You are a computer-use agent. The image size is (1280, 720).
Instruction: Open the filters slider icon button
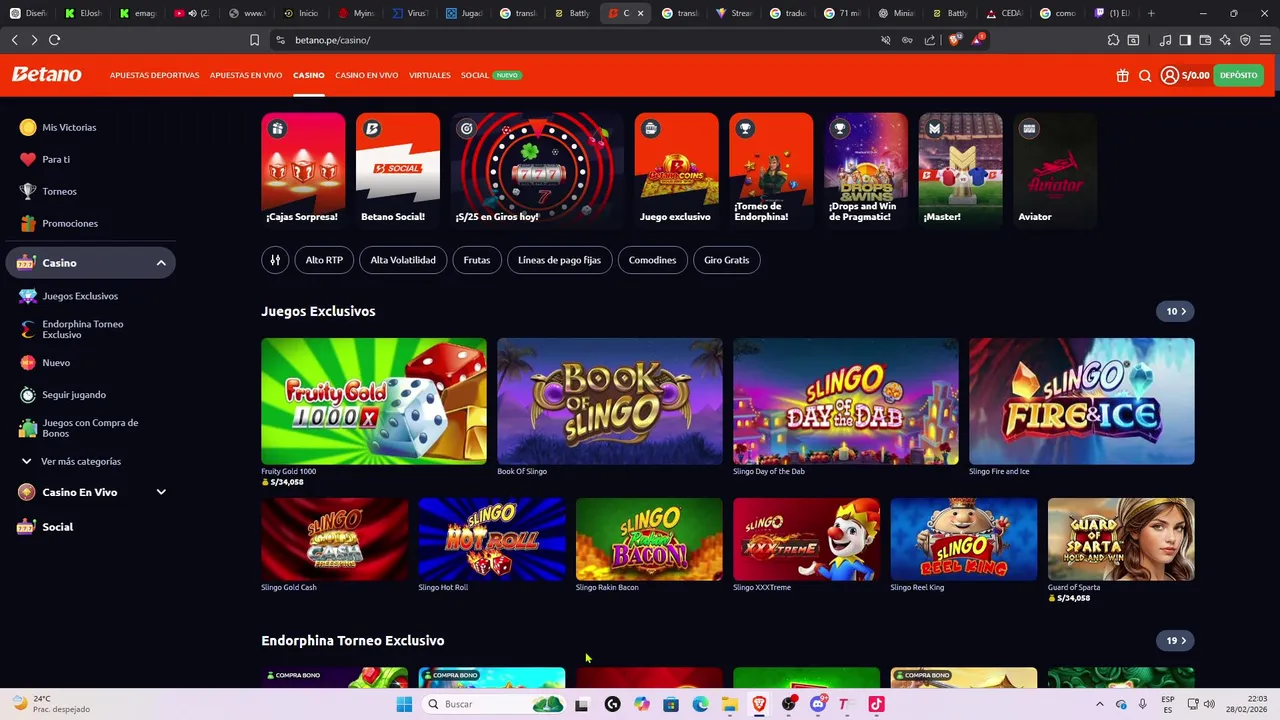click(275, 260)
